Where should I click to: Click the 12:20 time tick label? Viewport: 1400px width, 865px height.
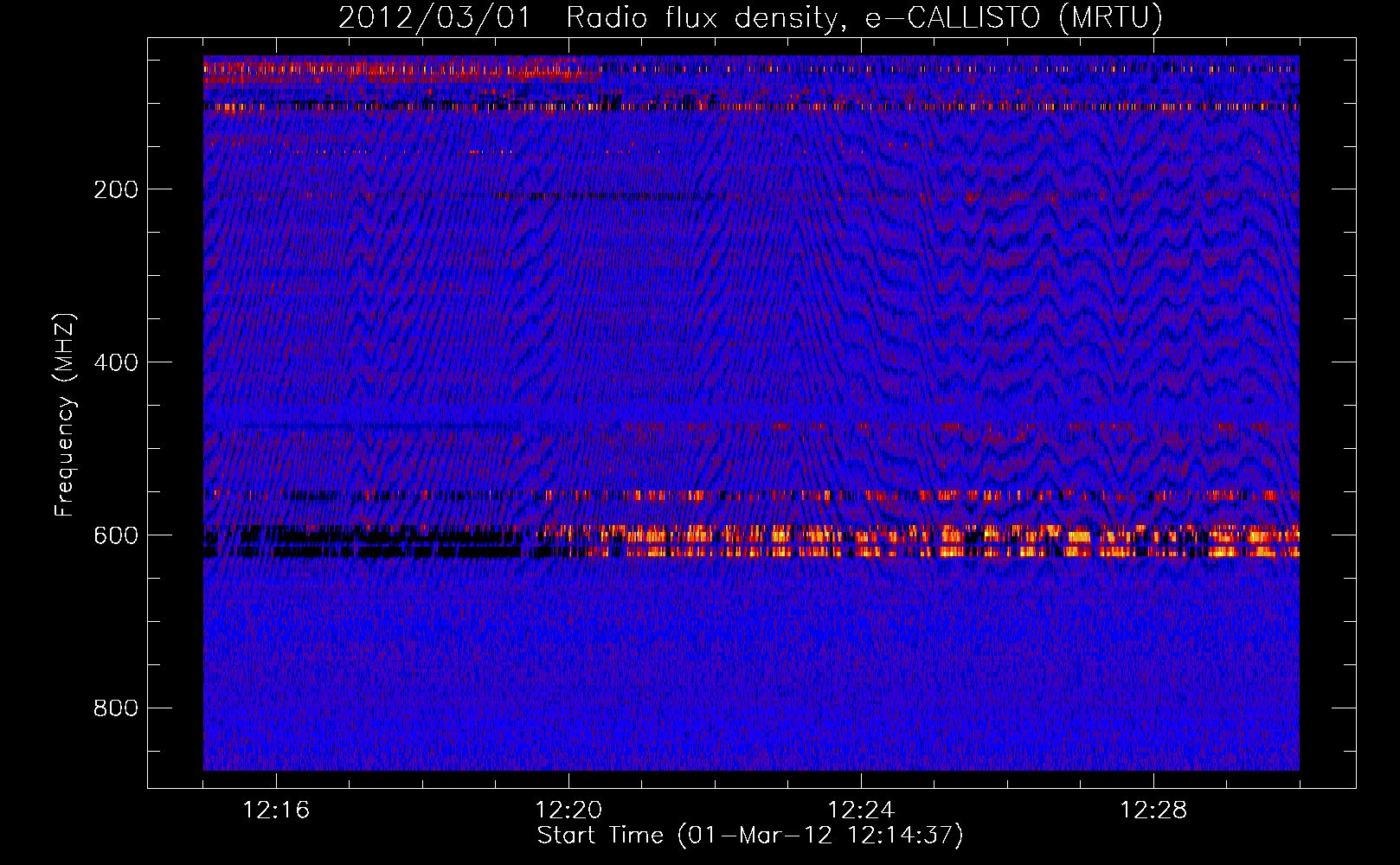click(x=568, y=811)
